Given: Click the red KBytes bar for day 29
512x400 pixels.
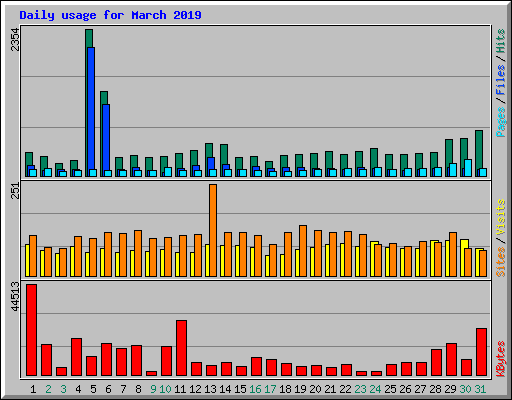Looking at the screenshot, I should 451,360.
